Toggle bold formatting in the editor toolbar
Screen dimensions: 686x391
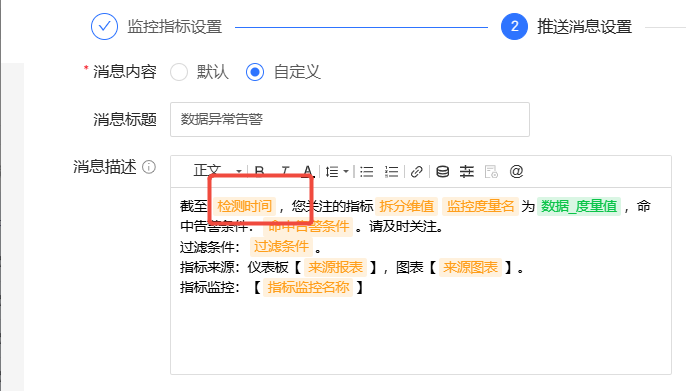[x=259, y=171]
